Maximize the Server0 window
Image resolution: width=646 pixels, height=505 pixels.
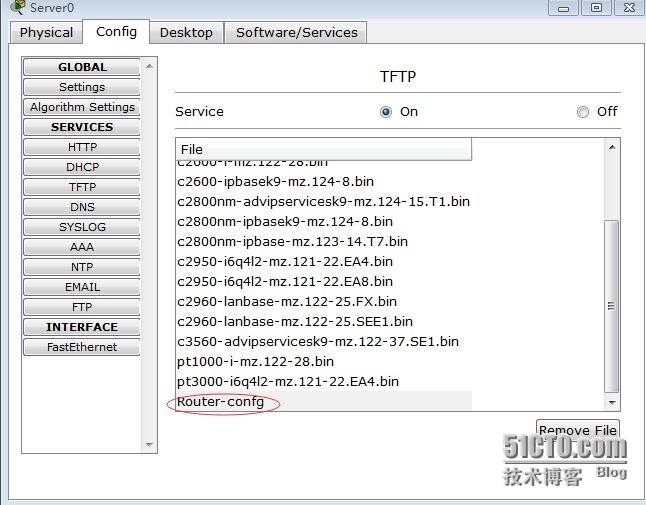pyautogui.click(x=596, y=7)
